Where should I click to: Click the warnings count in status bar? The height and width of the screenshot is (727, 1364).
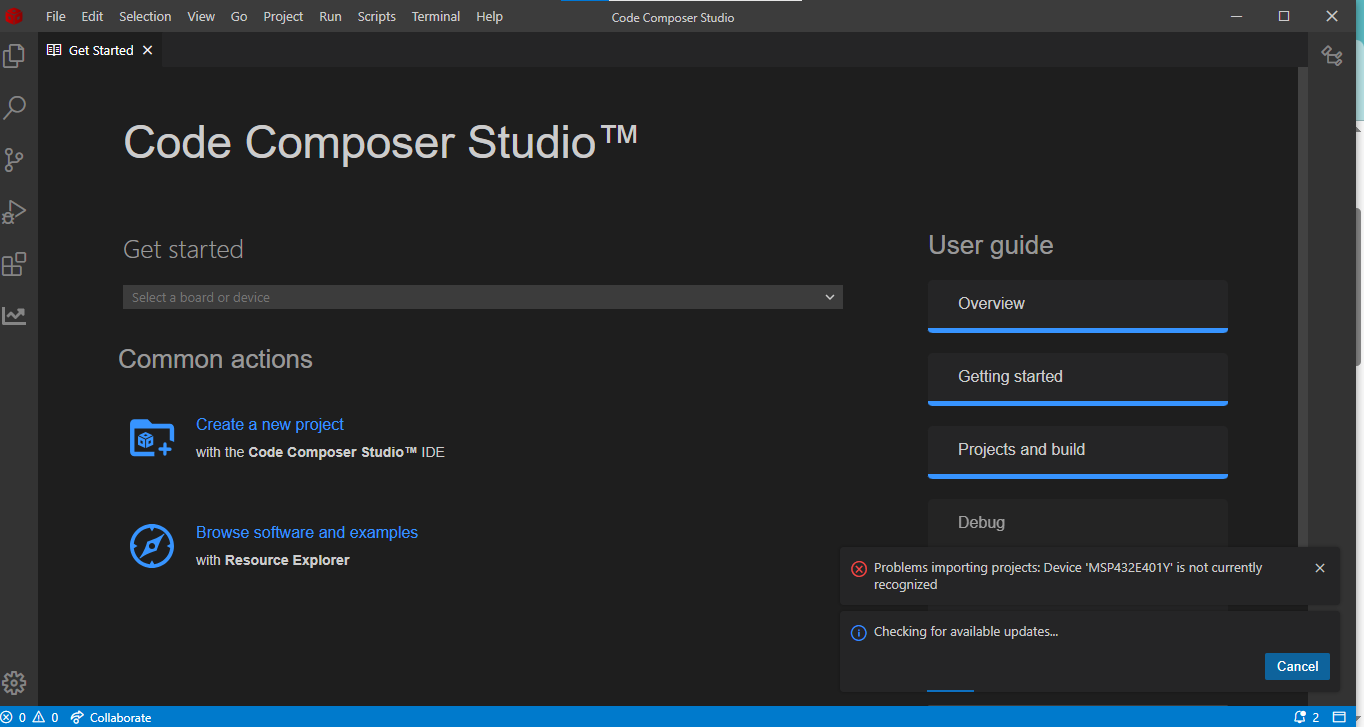click(x=45, y=717)
